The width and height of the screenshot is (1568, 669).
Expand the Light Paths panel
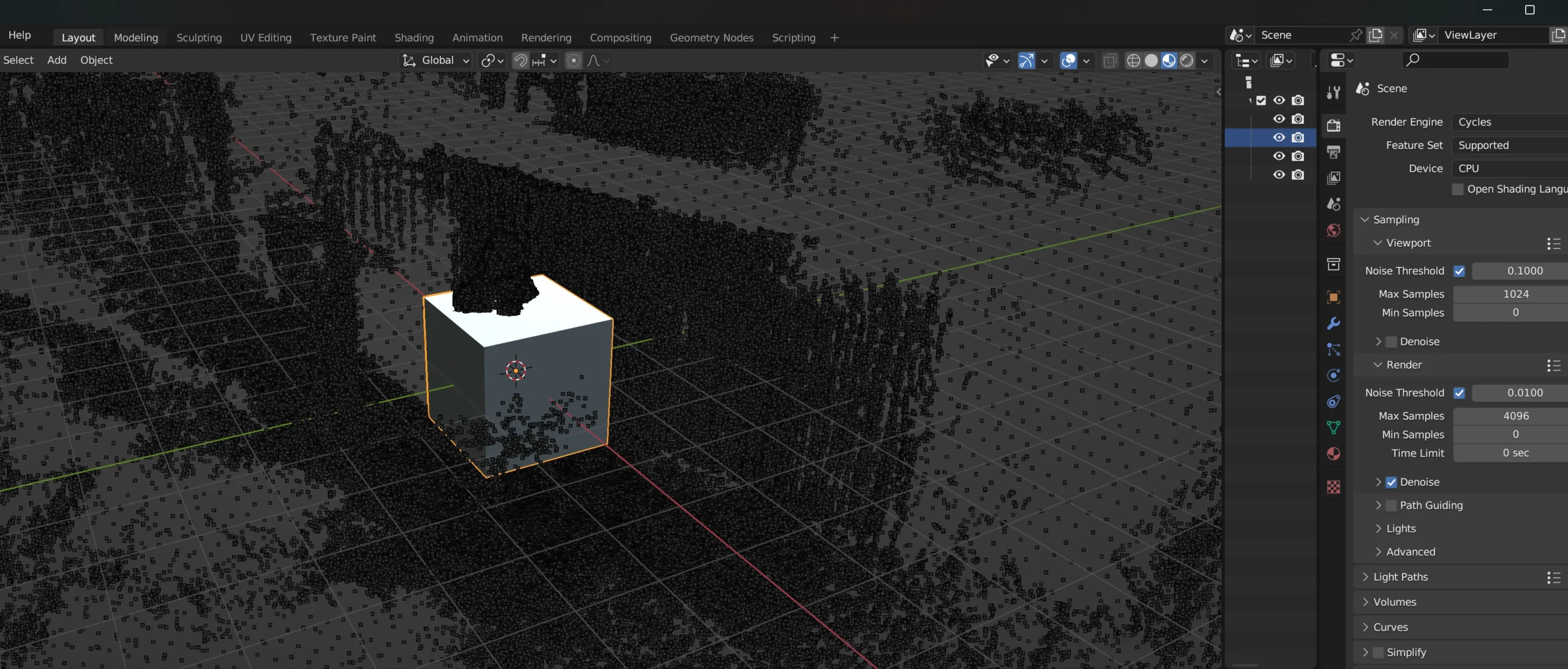point(1400,577)
